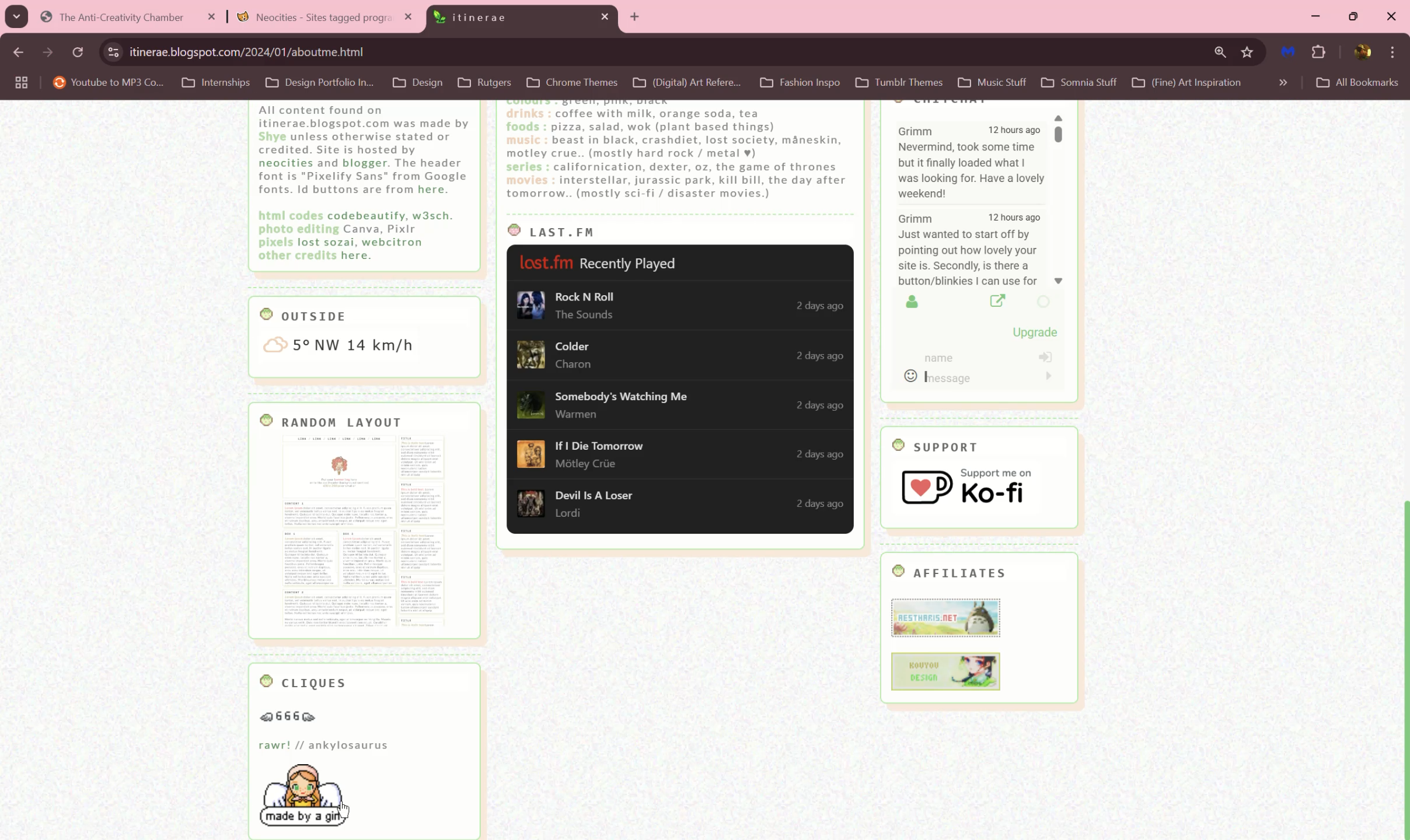The width and height of the screenshot is (1410, 840).
Task: Open Aestharis.net affiliate banner
Action: [945, 618]
